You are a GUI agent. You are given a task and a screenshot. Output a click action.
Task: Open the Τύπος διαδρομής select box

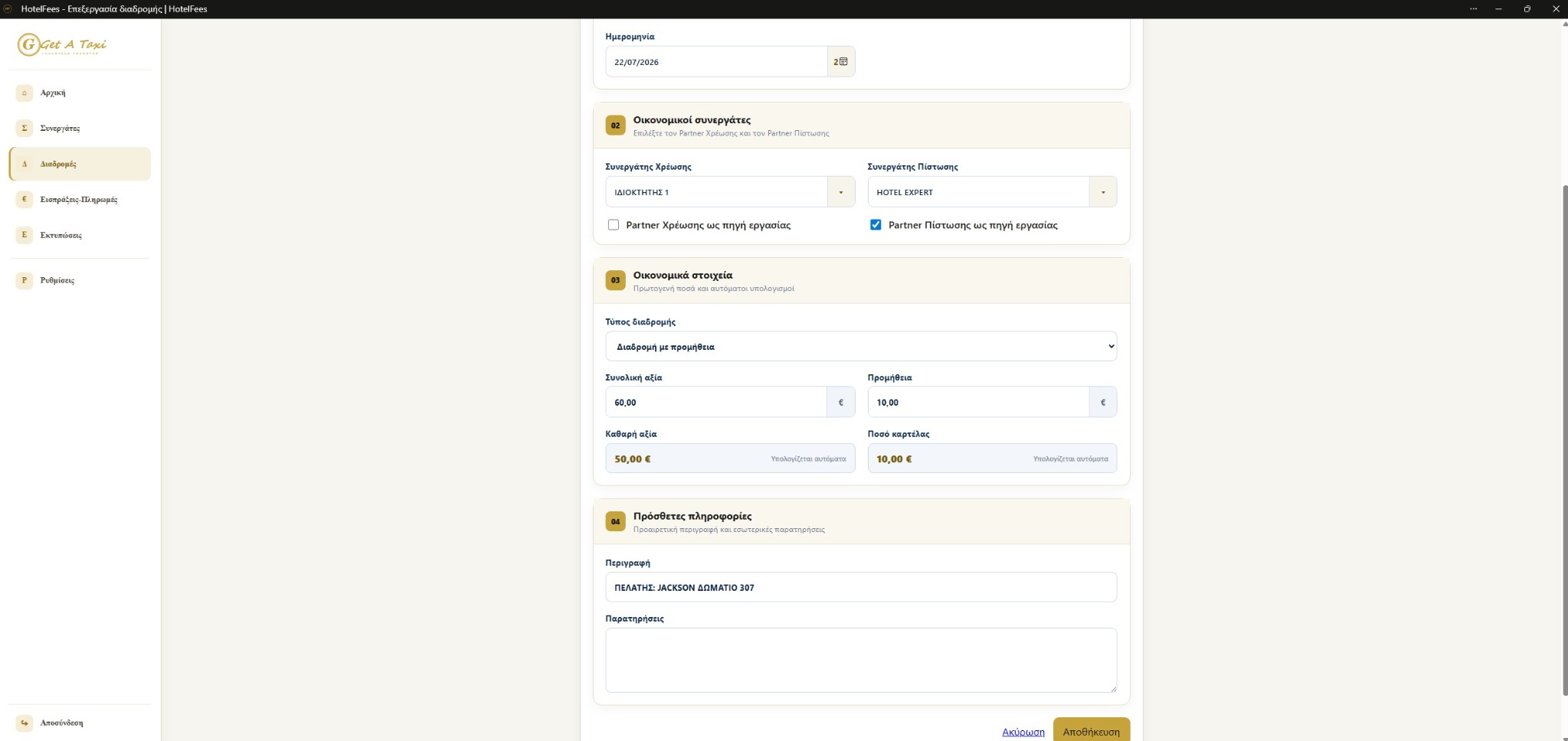[861, 346]
